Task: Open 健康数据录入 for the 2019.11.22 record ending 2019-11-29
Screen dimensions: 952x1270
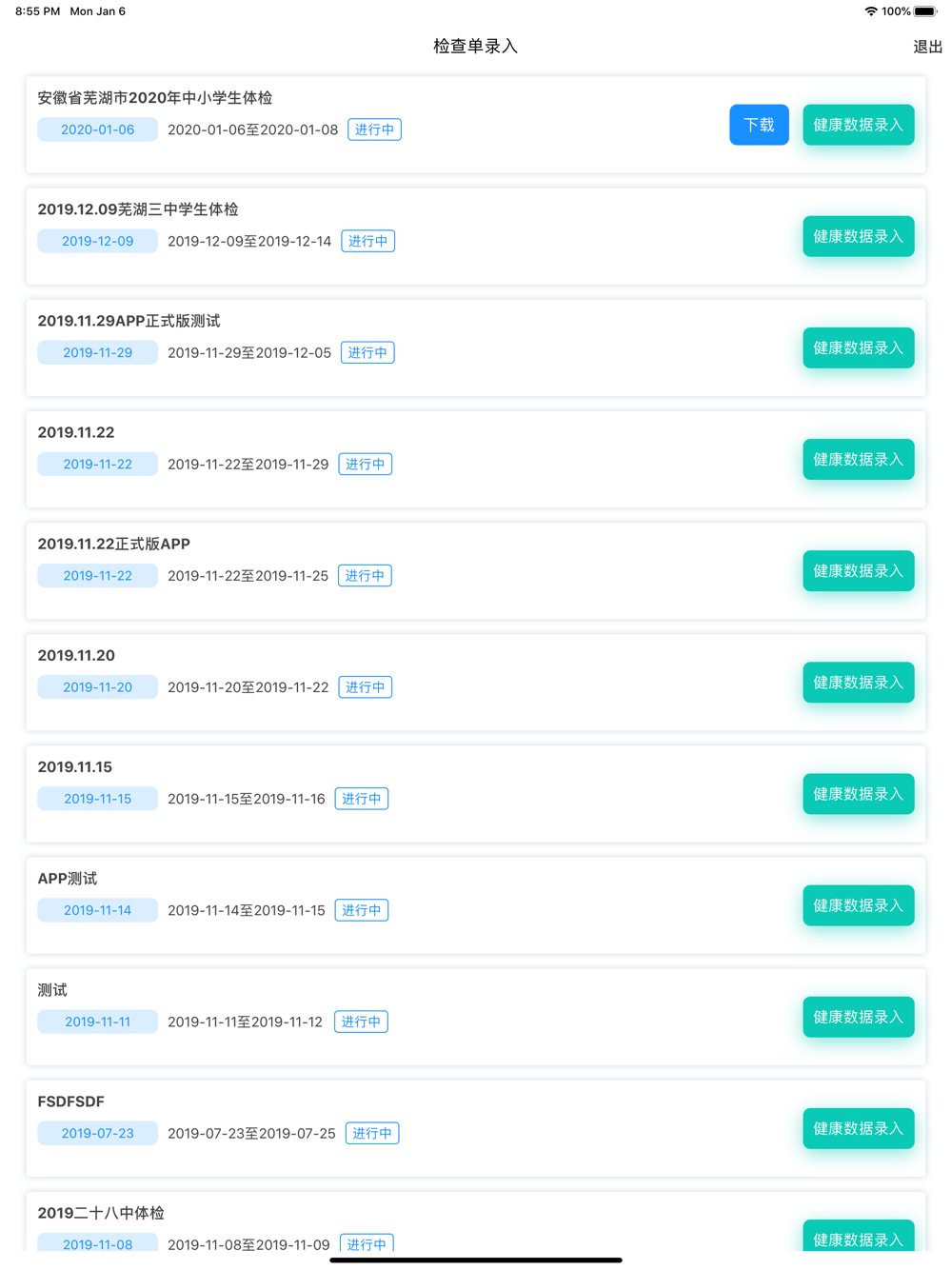Action: [x=858, y=459]
